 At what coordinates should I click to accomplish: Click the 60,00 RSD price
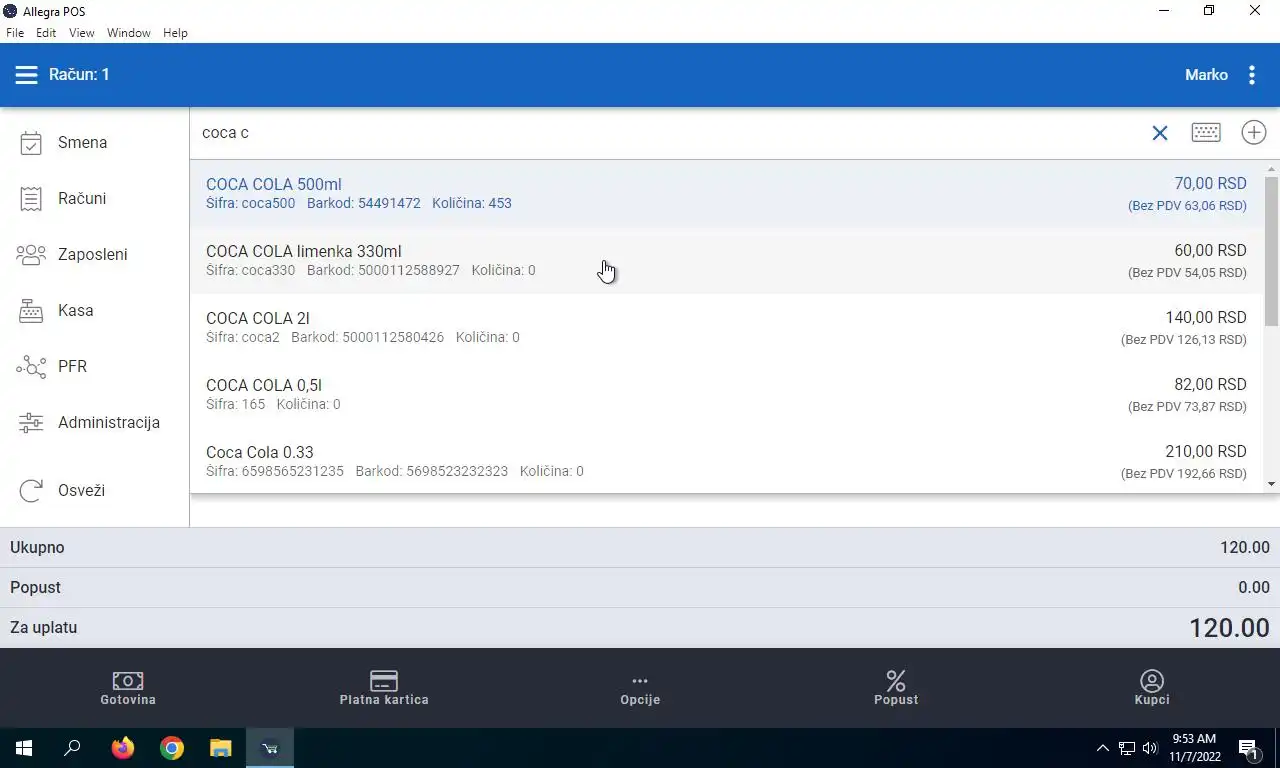tap(1210, 251)
